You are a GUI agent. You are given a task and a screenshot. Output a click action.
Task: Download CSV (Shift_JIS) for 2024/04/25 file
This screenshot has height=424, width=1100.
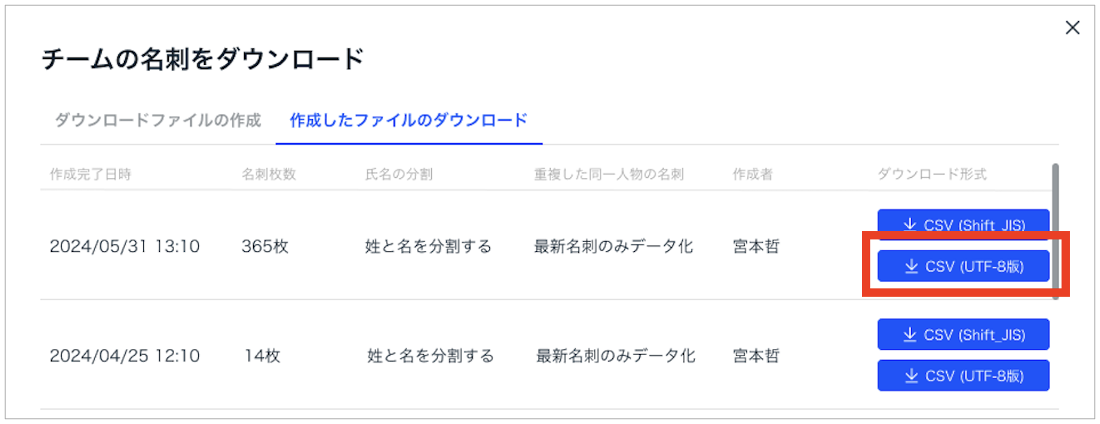pos(963,334)
